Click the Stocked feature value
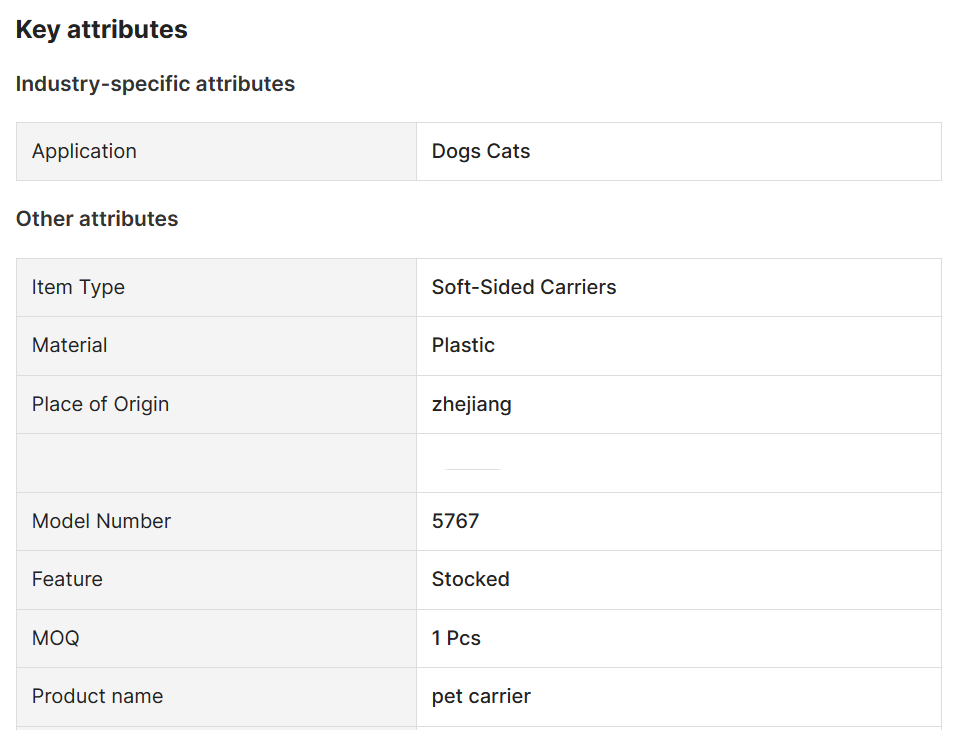961x730 pixels. point(470,579)
